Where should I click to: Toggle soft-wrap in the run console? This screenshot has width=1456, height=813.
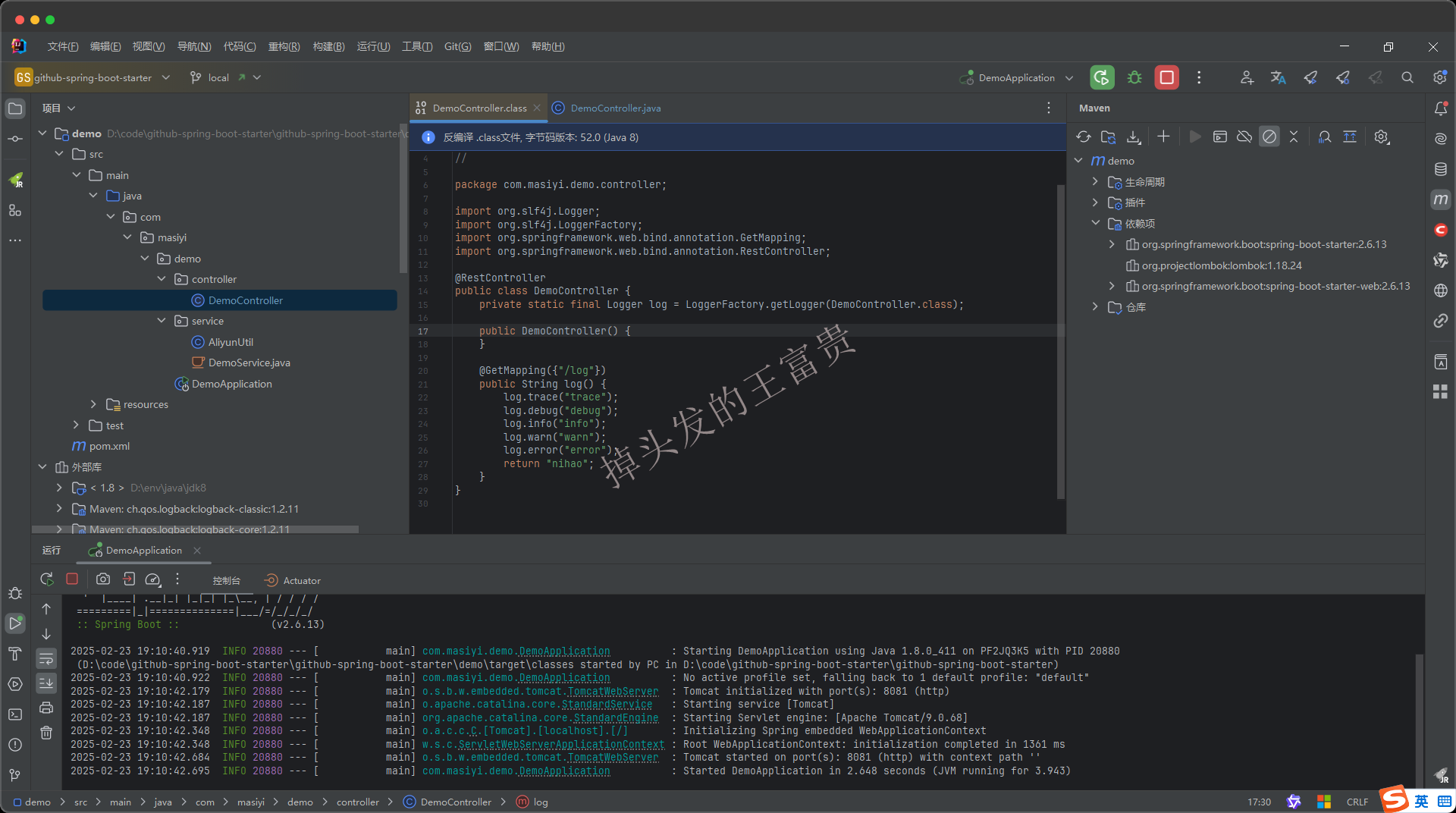[x=46, y=658]
